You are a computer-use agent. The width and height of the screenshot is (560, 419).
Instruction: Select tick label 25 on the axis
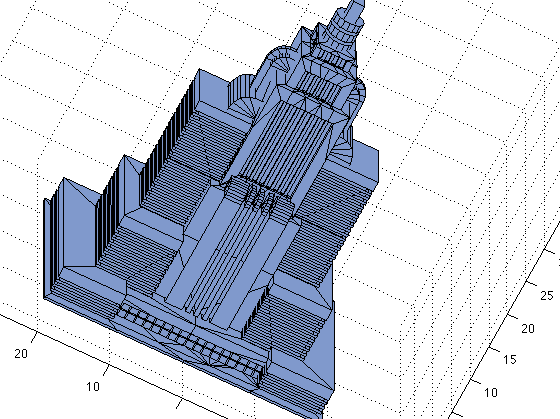[x=547, y=295]
